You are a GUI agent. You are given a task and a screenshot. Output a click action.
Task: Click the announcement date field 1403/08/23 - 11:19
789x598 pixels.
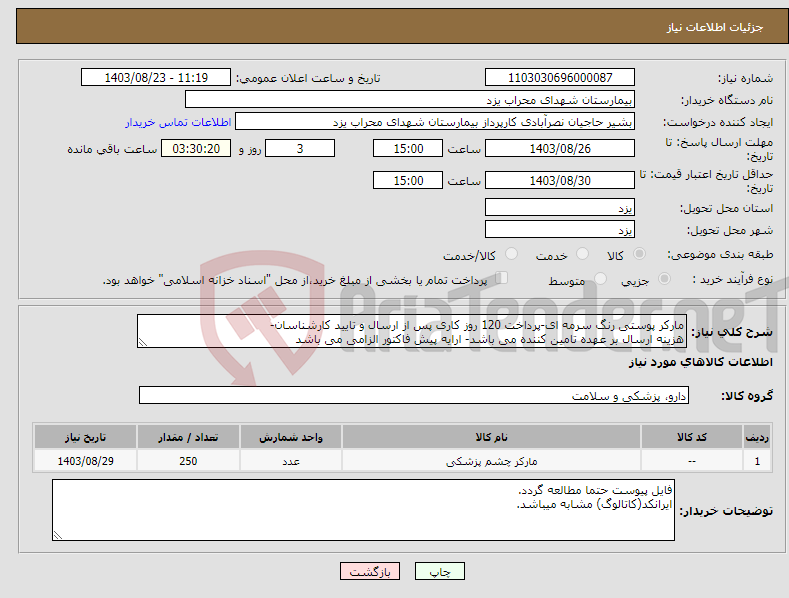click(x=156, y=78)
